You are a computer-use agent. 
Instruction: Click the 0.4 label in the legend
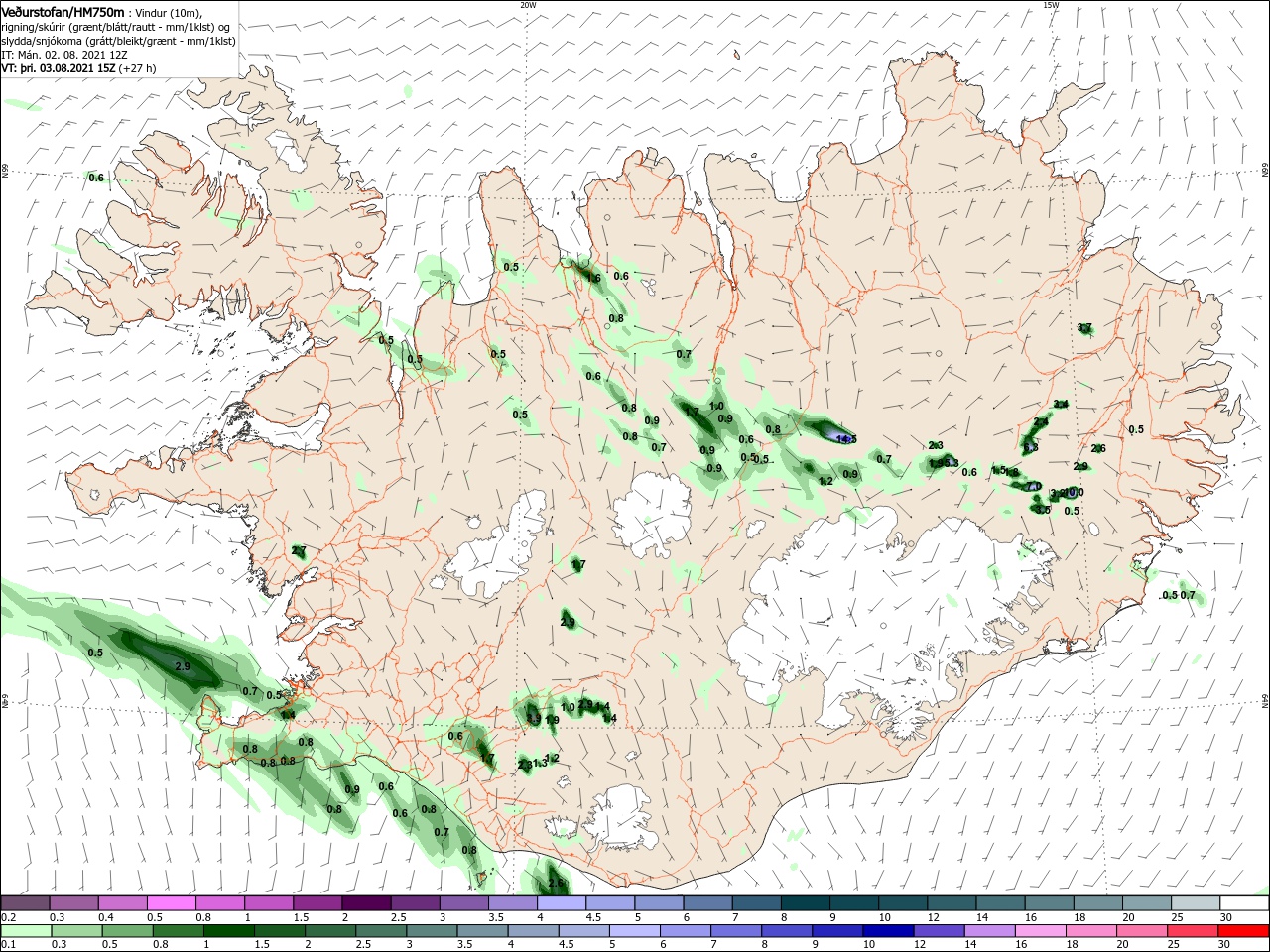click(x=106, y=918)
